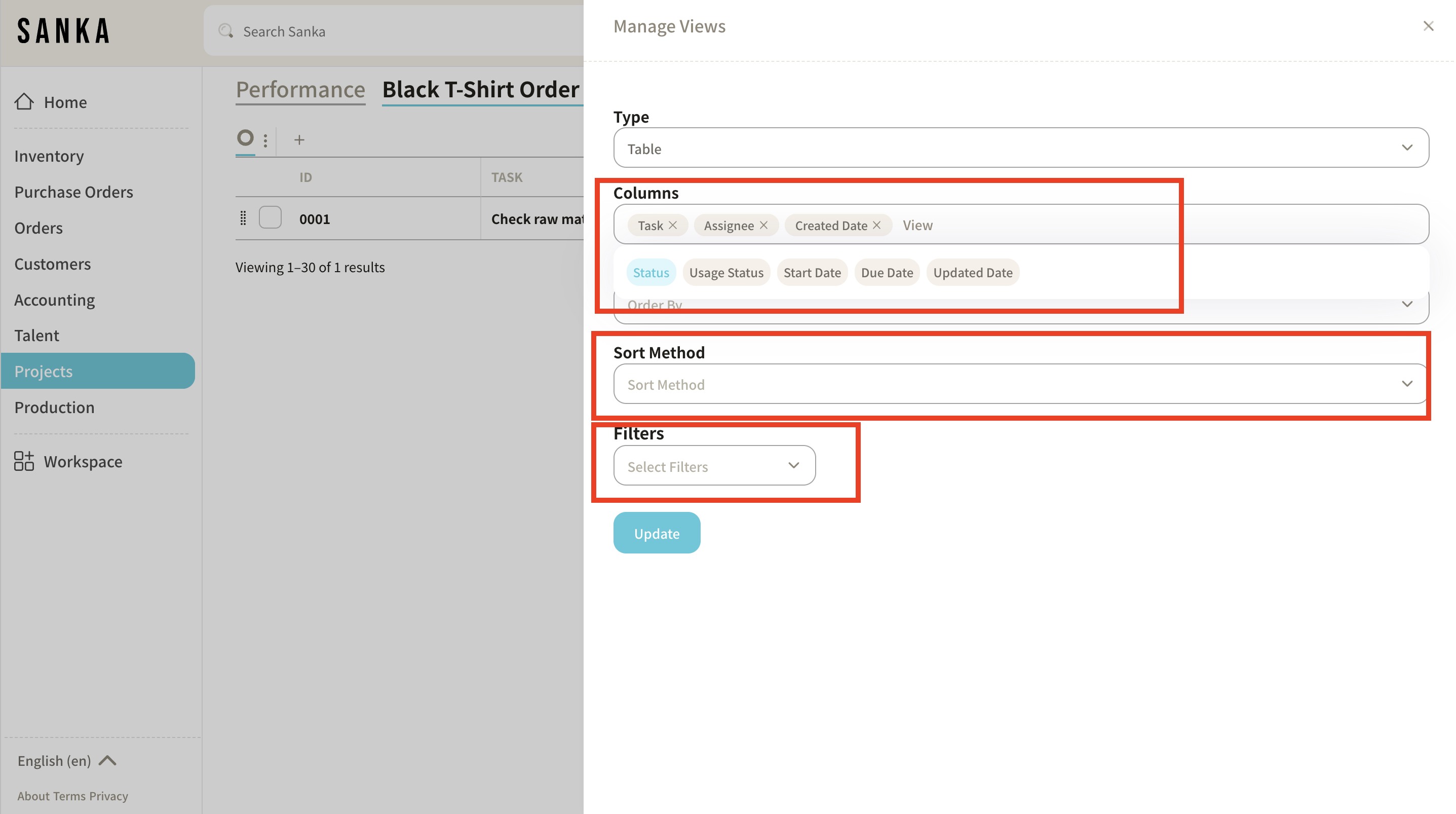1456x814 pixels.
Task: Open the Select Filters dropdown
Action: (714, 466)
